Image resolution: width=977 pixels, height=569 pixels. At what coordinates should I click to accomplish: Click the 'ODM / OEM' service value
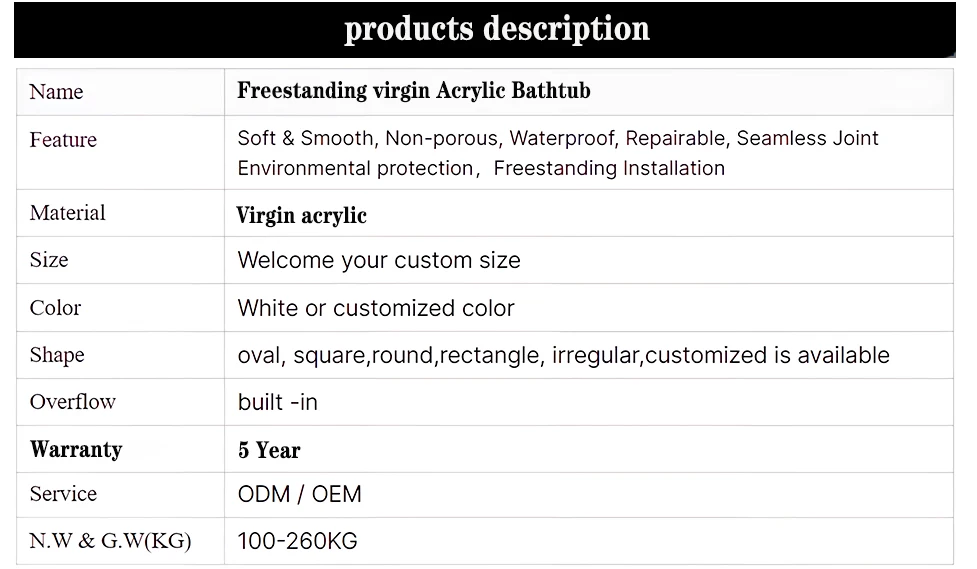(x=299, y=494)
